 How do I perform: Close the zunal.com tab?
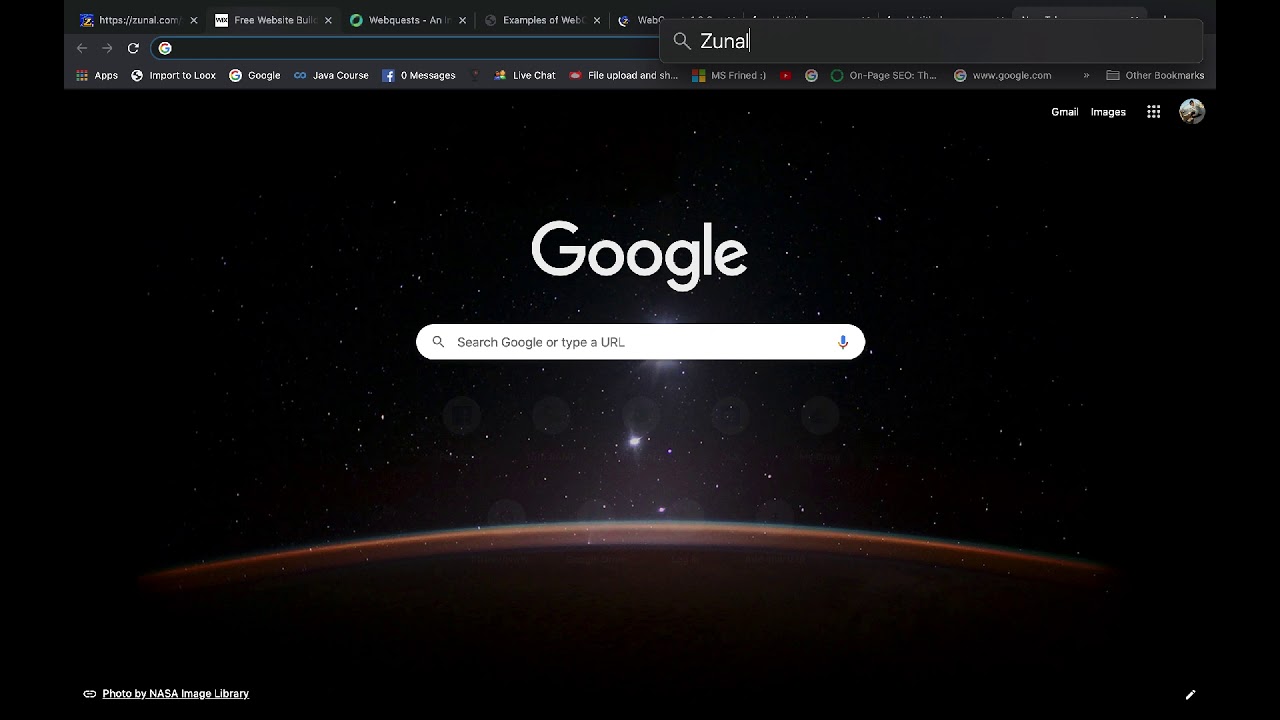click(194, 20)
